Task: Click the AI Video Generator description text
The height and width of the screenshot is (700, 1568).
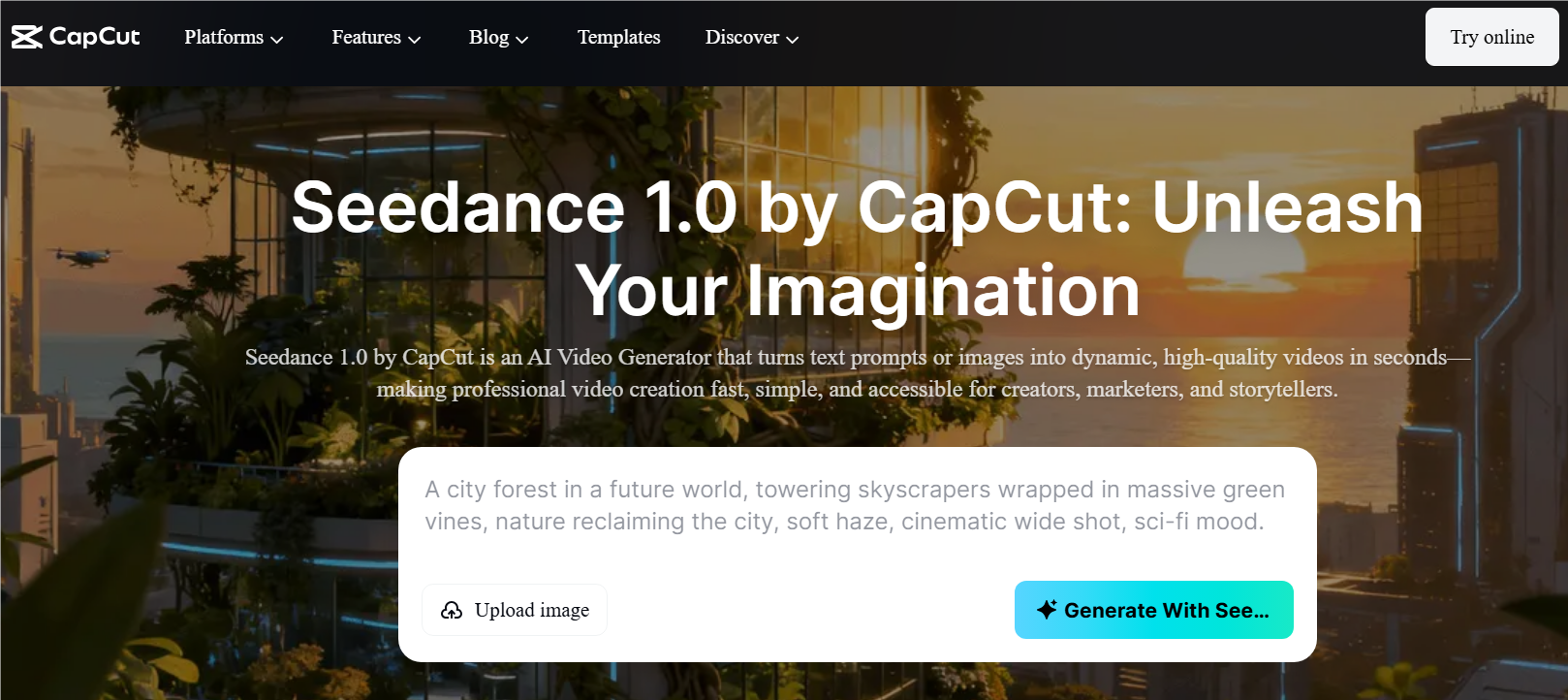Action: pos(857,373)
